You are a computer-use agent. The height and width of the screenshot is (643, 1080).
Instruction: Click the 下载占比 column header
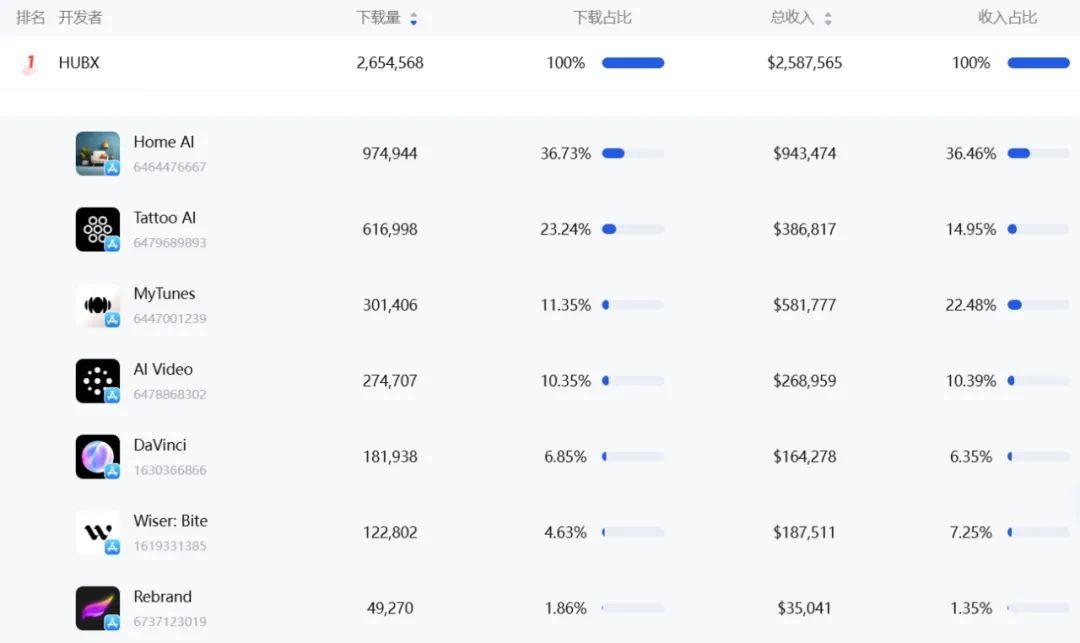602,17
